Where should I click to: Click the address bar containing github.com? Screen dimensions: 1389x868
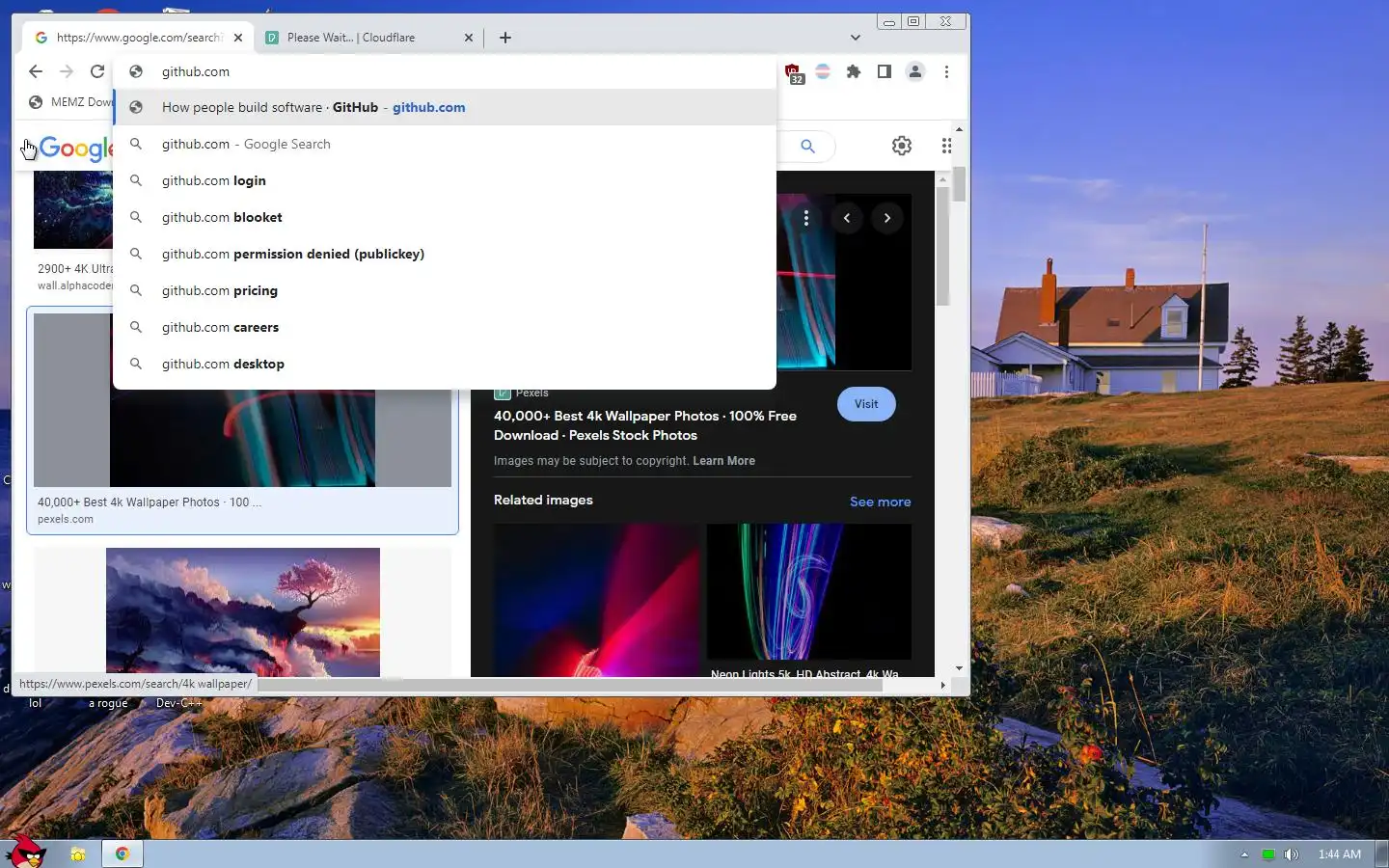[445, 71]
